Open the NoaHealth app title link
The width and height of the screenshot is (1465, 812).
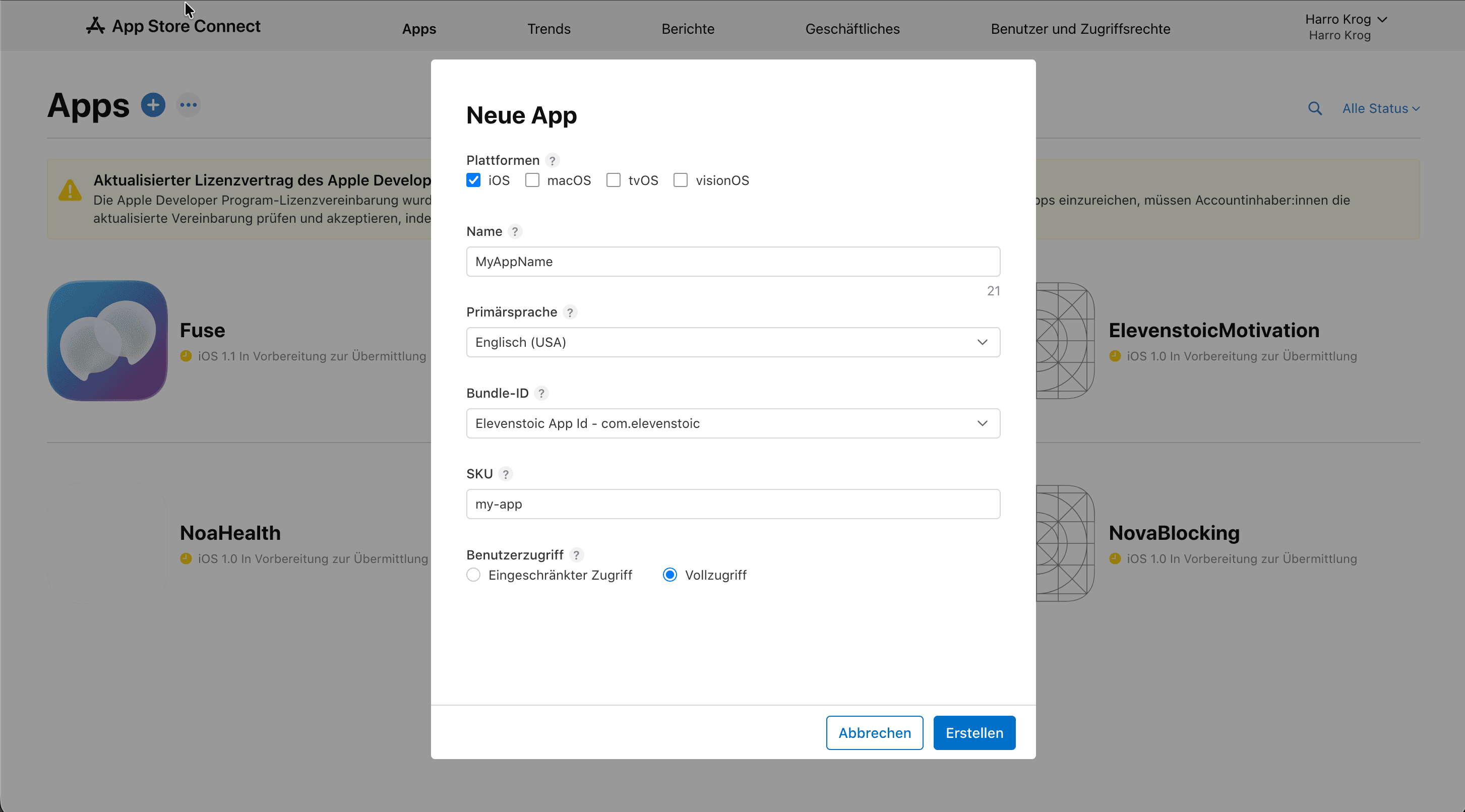[230, 533]
